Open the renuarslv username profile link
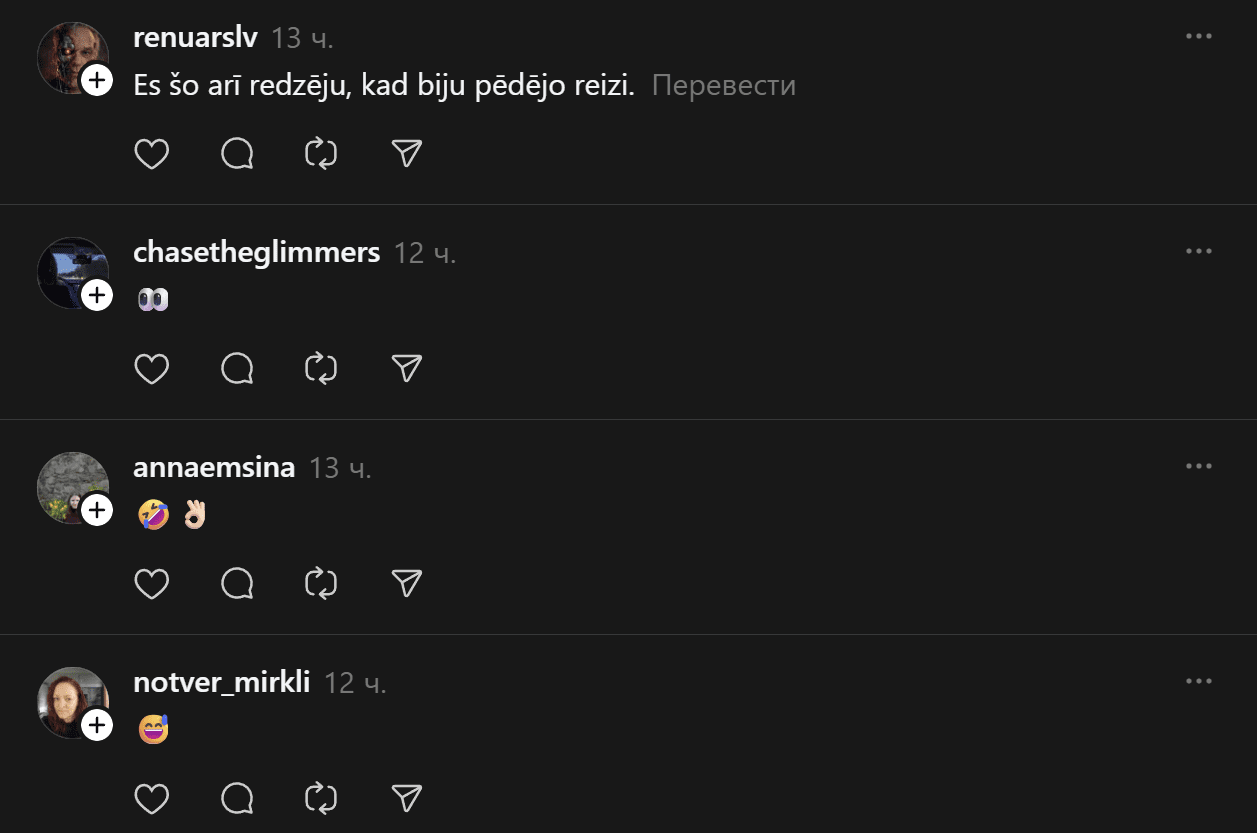The width and height of the screenshot is (1257, 833). (x=195, y=38)
